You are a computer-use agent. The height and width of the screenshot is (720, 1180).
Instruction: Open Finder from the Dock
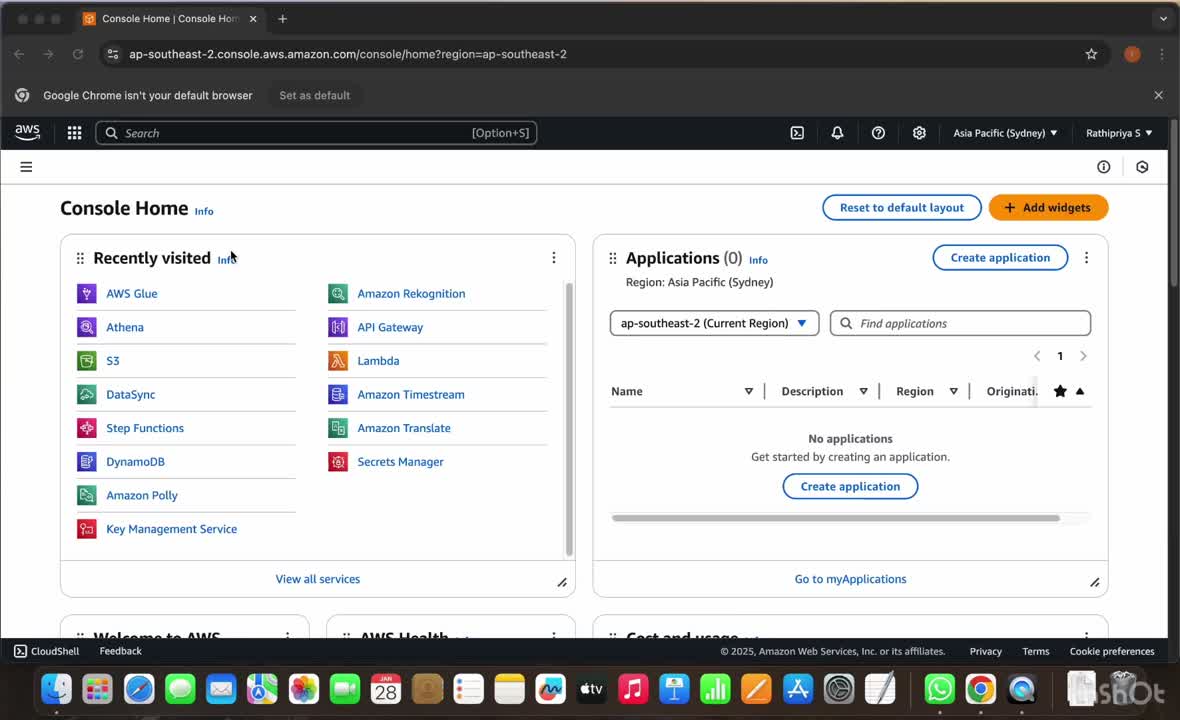pyautogui.click(x=56, y=689)
